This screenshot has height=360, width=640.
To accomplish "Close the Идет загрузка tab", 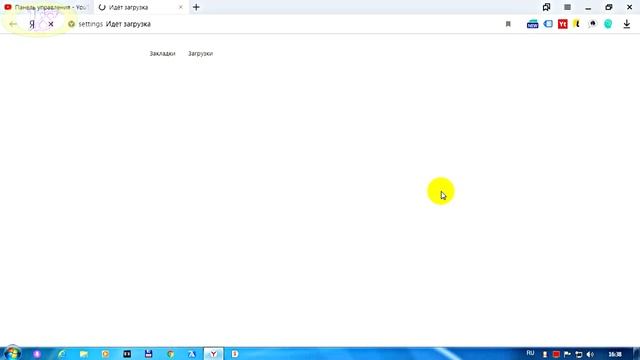I will tap(181, 7).
